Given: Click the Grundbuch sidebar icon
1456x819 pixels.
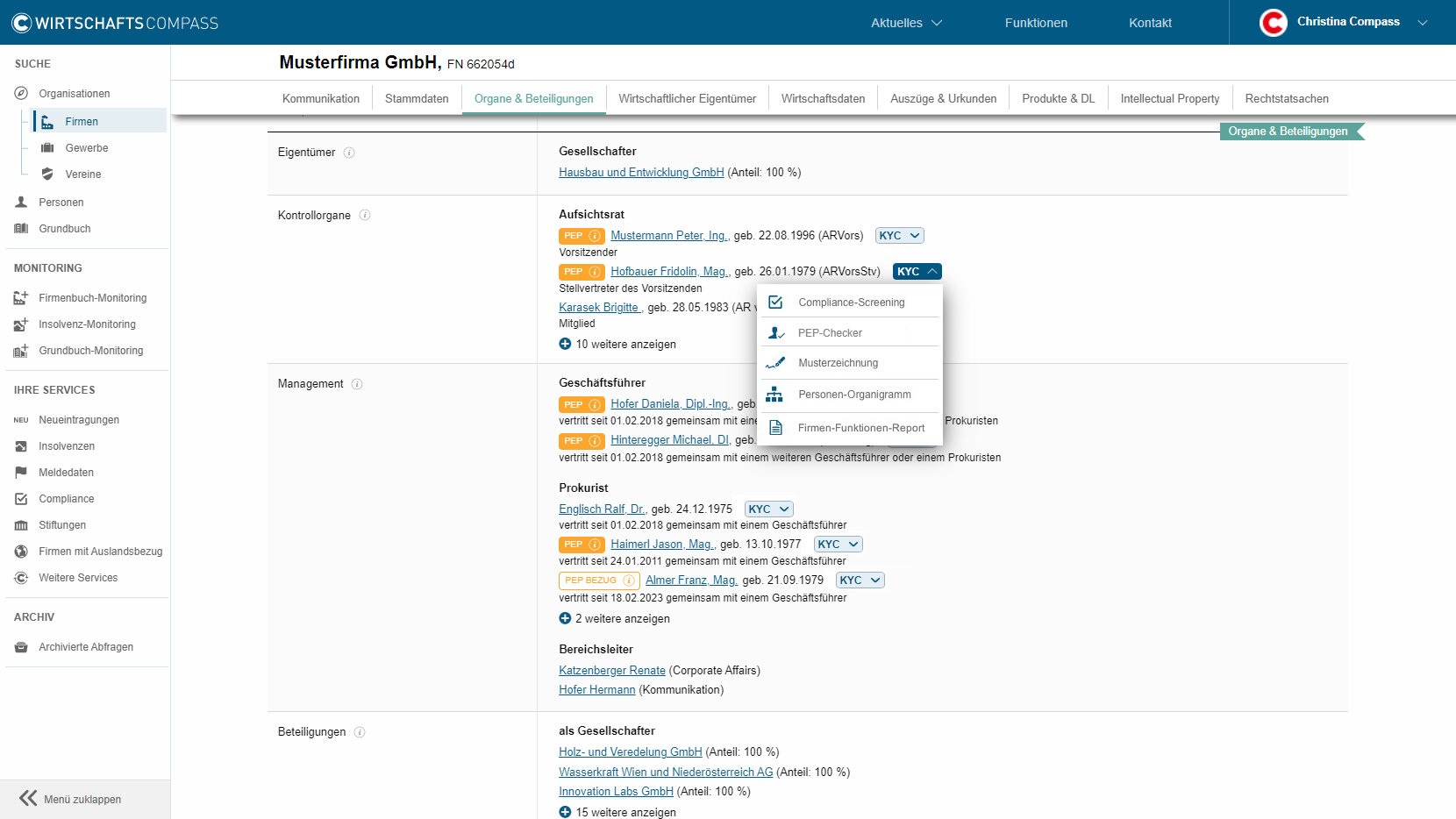Looking at the screenshot, I should (21, 229).
